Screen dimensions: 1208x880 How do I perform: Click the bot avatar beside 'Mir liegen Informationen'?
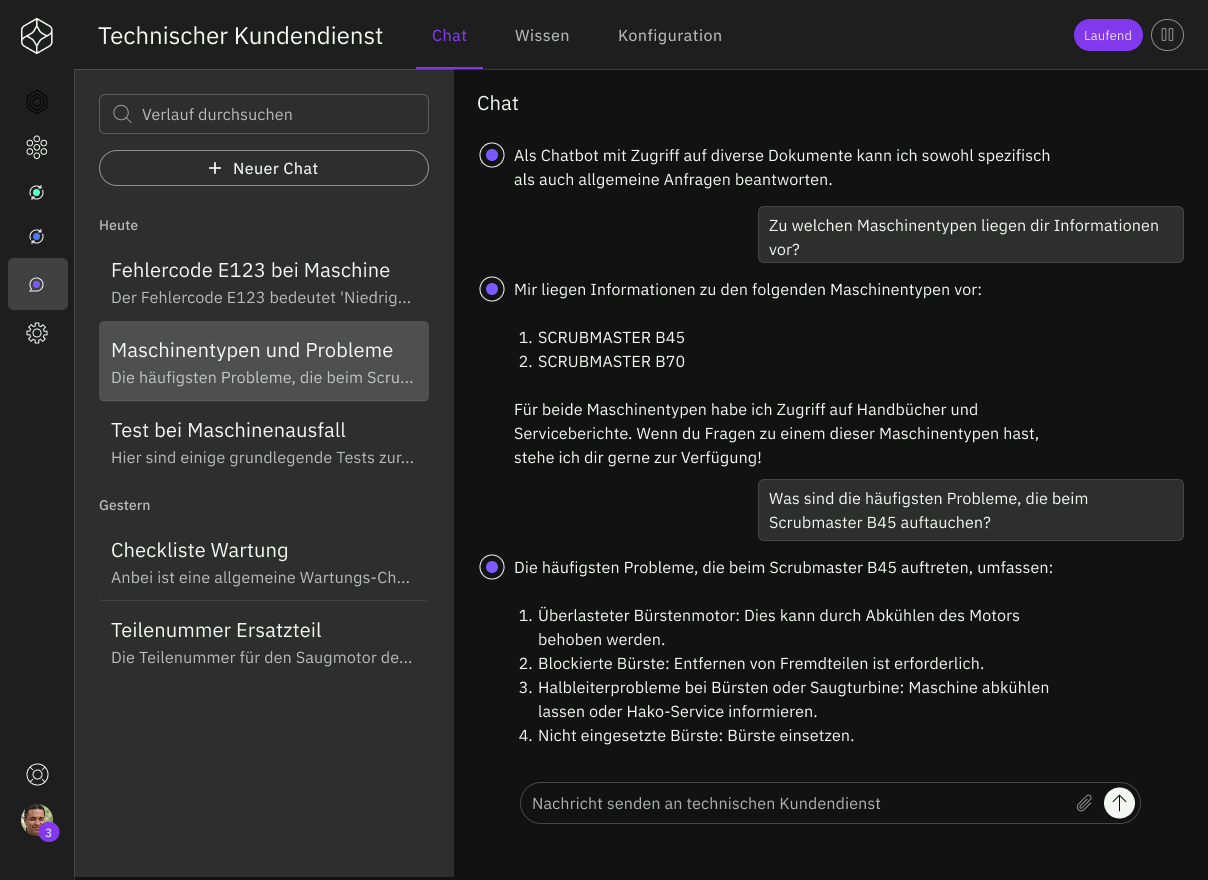point(491,289)
